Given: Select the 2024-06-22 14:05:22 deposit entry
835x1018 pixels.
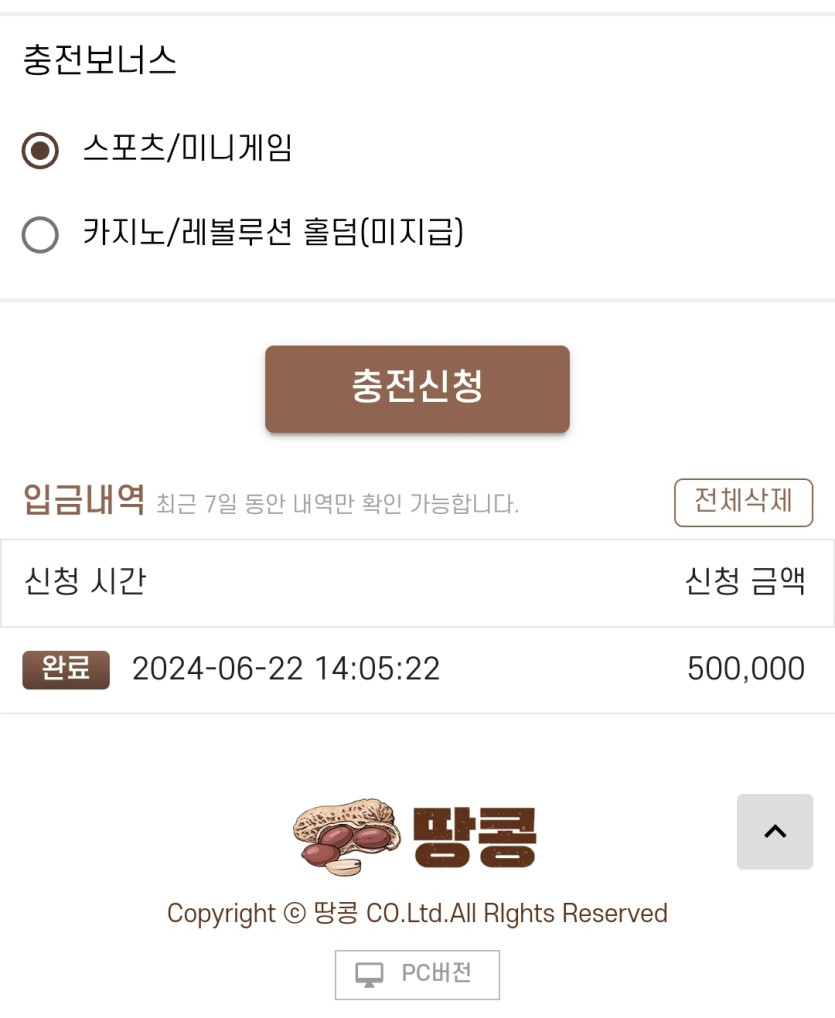Looking at the screenshot, I should (x=286, y=669).
